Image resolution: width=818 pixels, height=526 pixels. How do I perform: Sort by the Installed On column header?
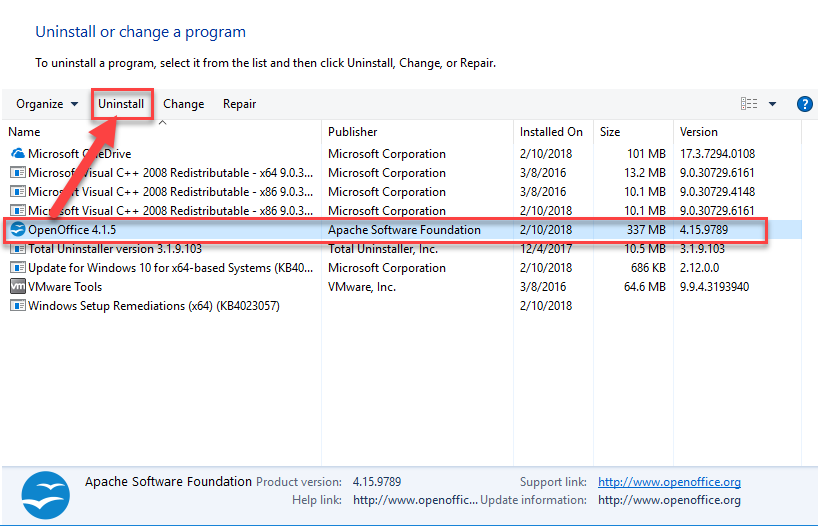click(x=551, y=132)
